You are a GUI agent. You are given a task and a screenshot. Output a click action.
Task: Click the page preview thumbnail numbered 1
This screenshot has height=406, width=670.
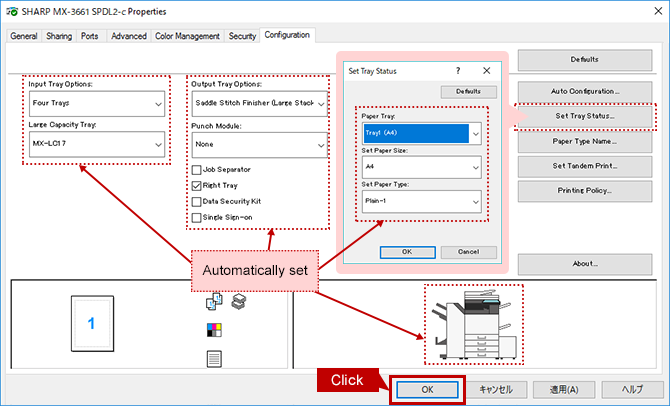pyautogui.click(x=92, y=324)
